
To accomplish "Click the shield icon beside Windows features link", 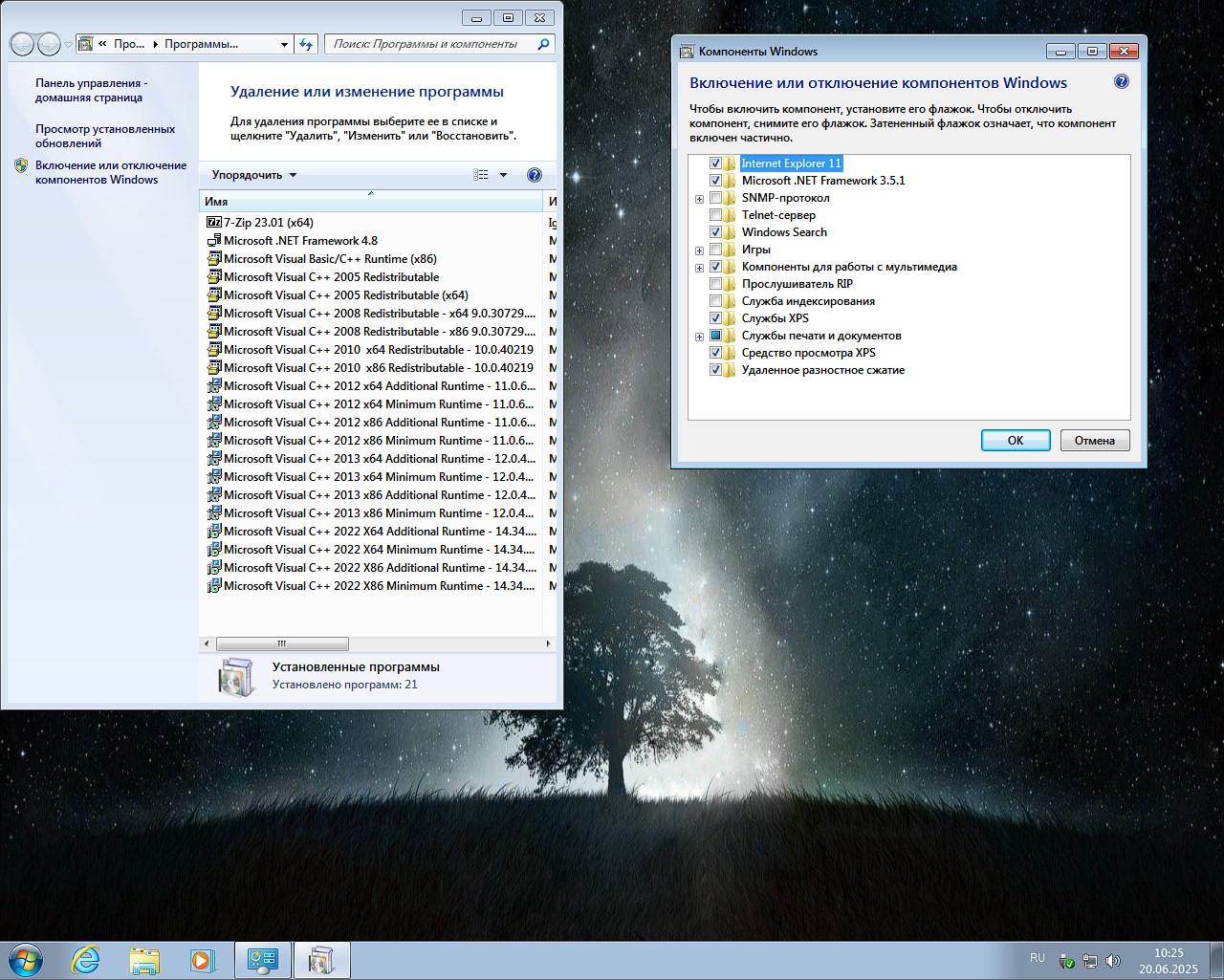I will (x=21, y=165).
